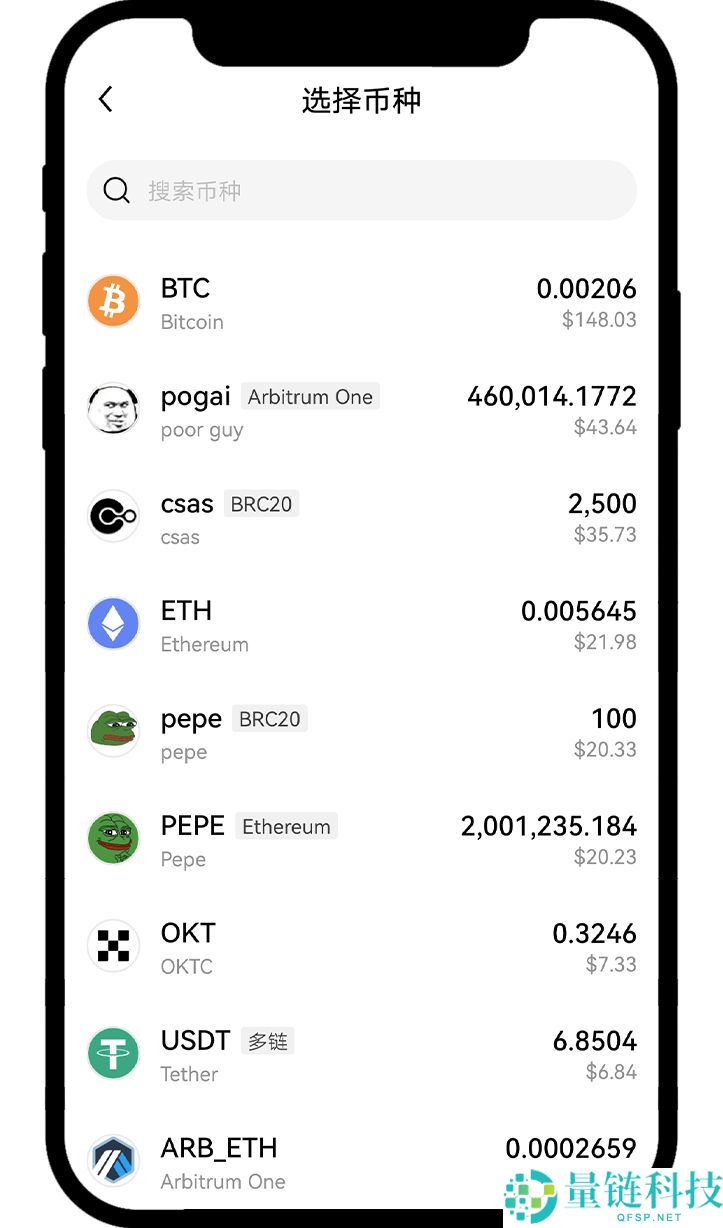
Task: Click the magnifier search icon
Action: [117, 190]
